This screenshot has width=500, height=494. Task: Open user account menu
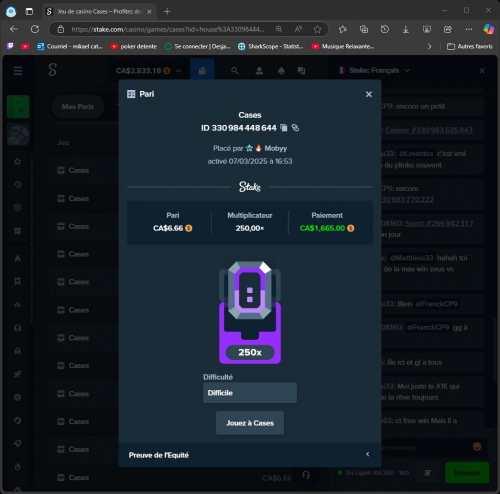[x=259, y=71]
